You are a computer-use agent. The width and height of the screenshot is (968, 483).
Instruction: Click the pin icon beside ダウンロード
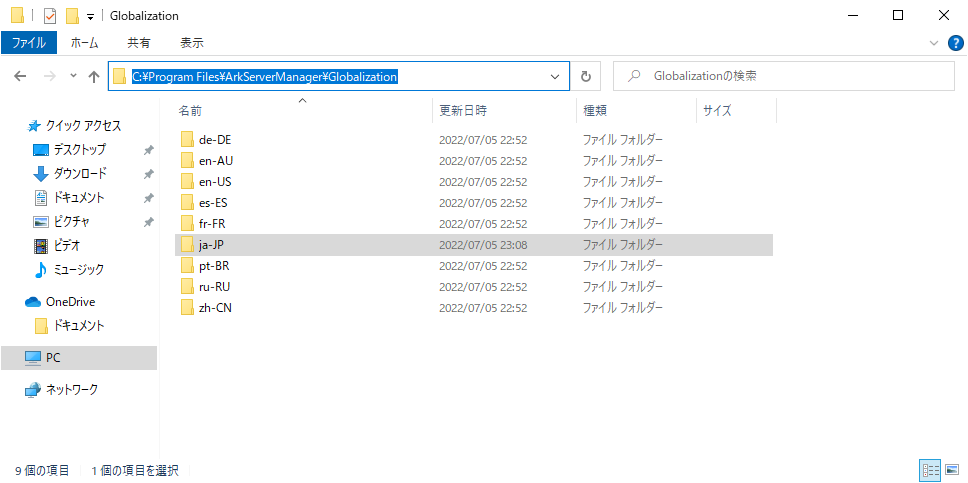(148, 174)
